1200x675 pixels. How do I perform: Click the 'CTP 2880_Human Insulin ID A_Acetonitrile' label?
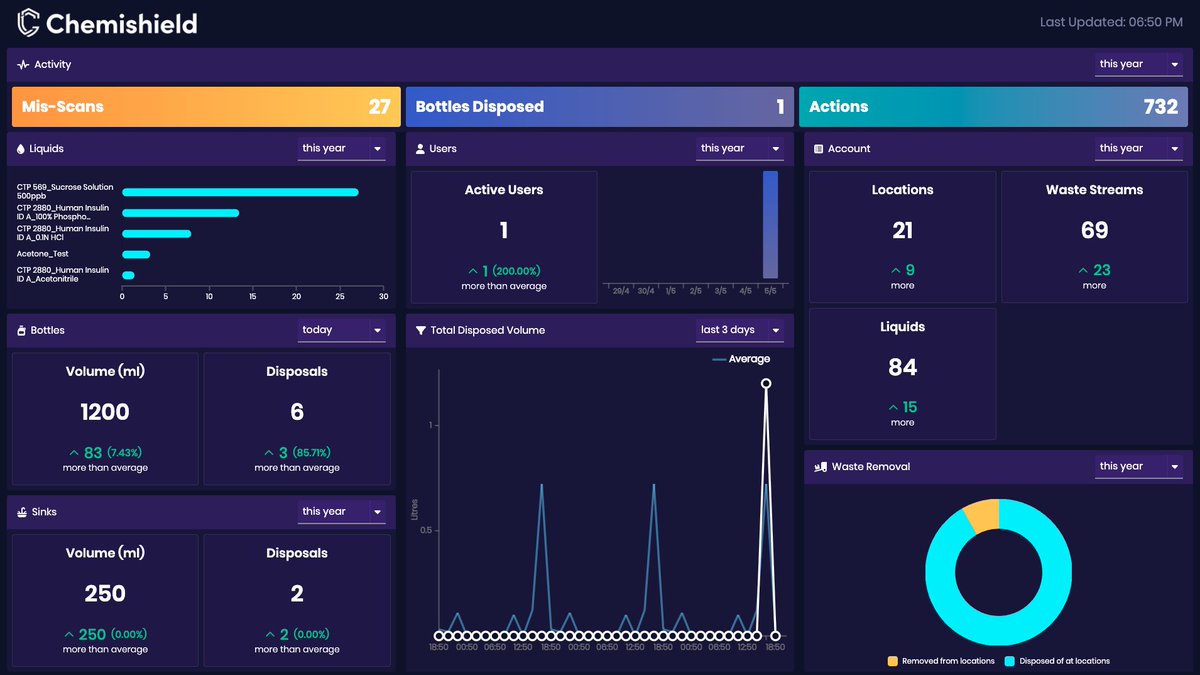click(63, 275)
